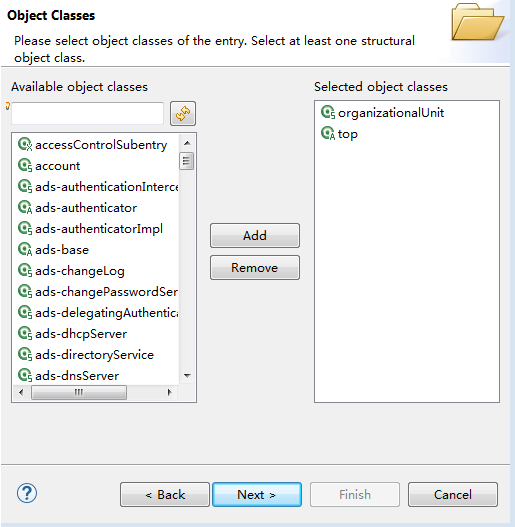The image size is (515, 527).
Task: Select account in available object classes
Action: [57, 166]
